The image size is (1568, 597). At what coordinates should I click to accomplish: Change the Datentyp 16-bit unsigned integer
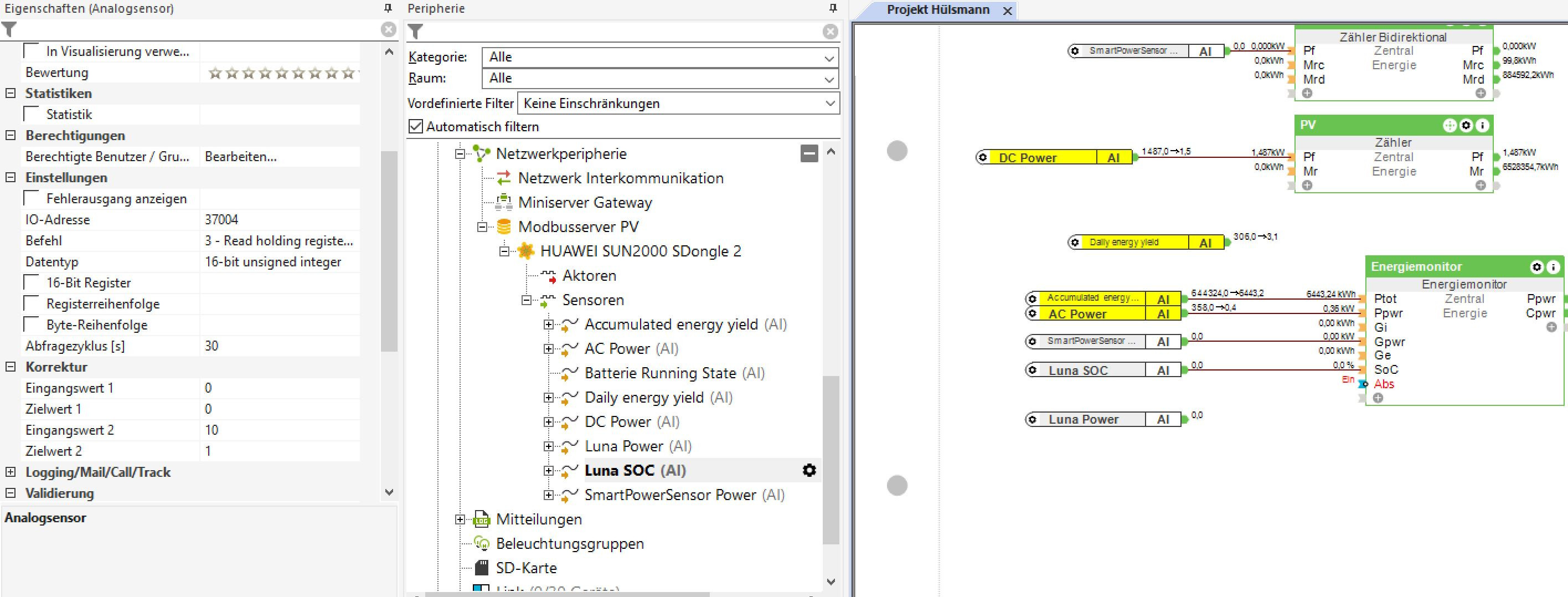[280, 262]
